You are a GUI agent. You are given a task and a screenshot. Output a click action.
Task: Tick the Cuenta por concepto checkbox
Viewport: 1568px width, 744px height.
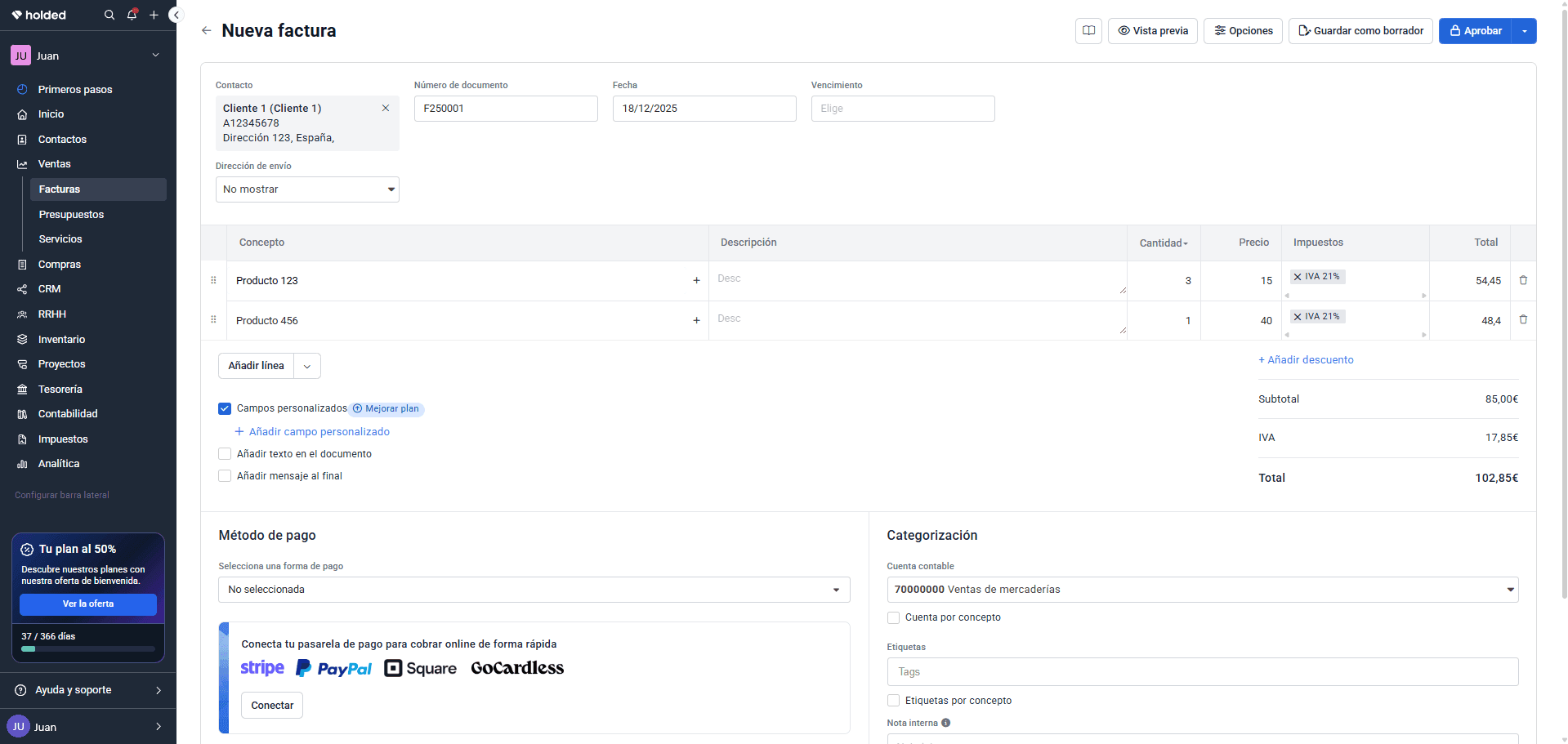tap(893, 617)
